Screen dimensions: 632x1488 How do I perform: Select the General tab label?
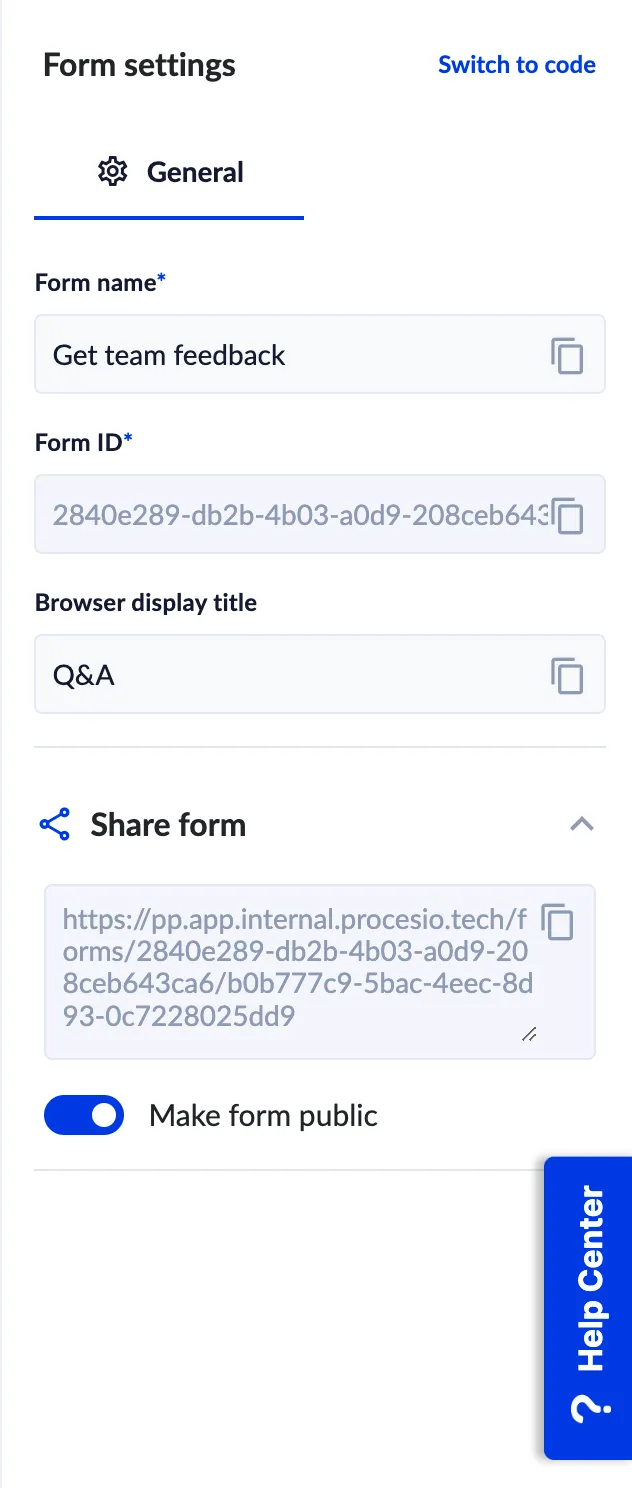tap(195, 172)
